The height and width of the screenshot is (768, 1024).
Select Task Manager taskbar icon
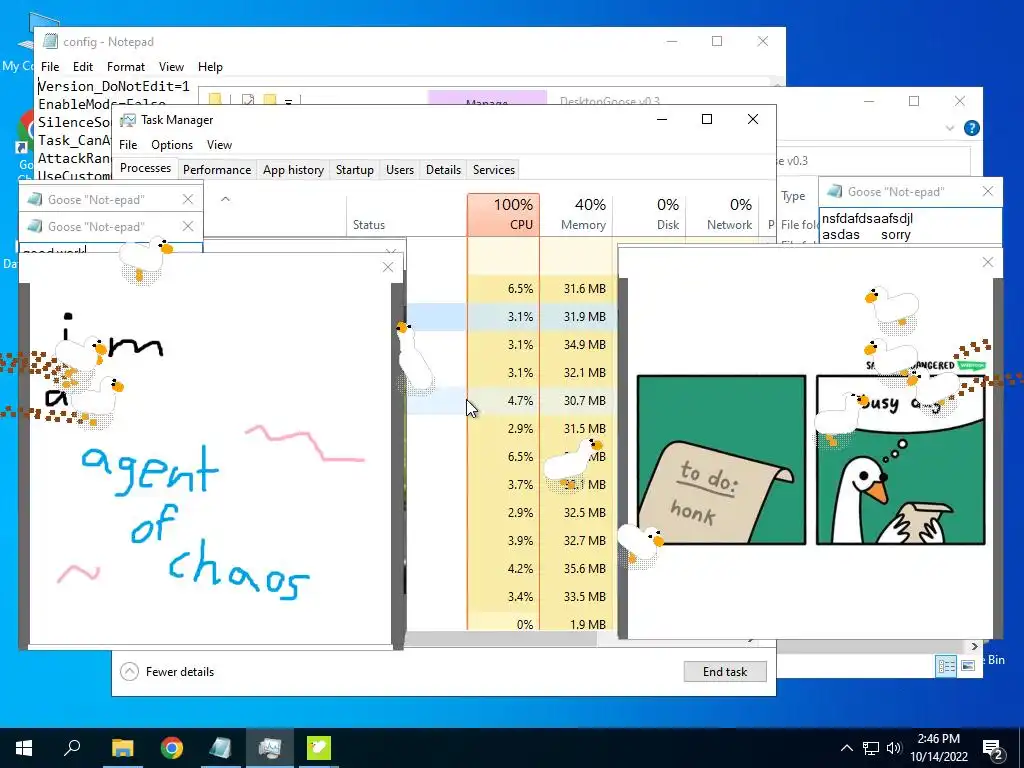click(270, 748)
